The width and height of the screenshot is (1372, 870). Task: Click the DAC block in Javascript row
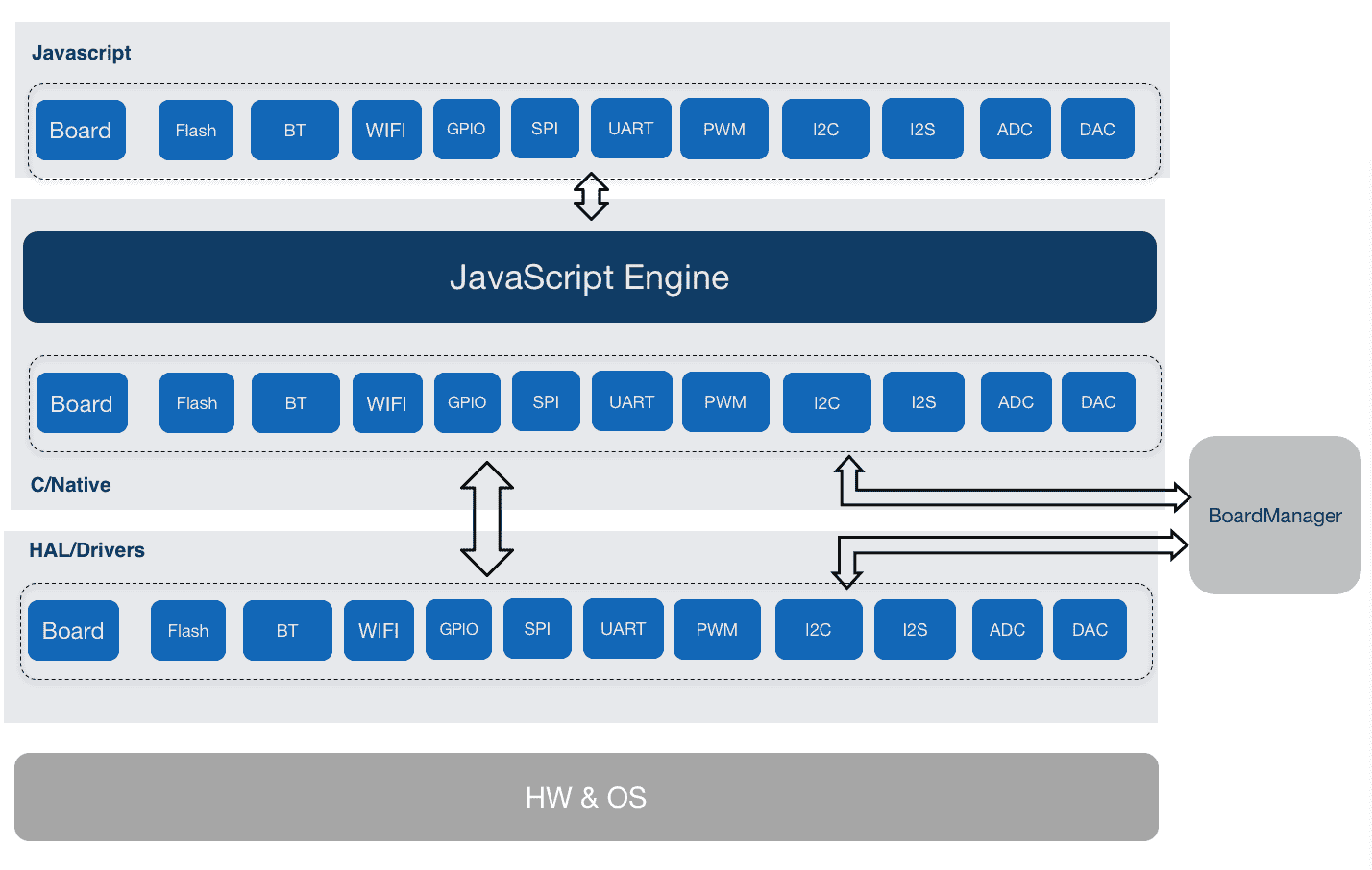coord(1097,130)
